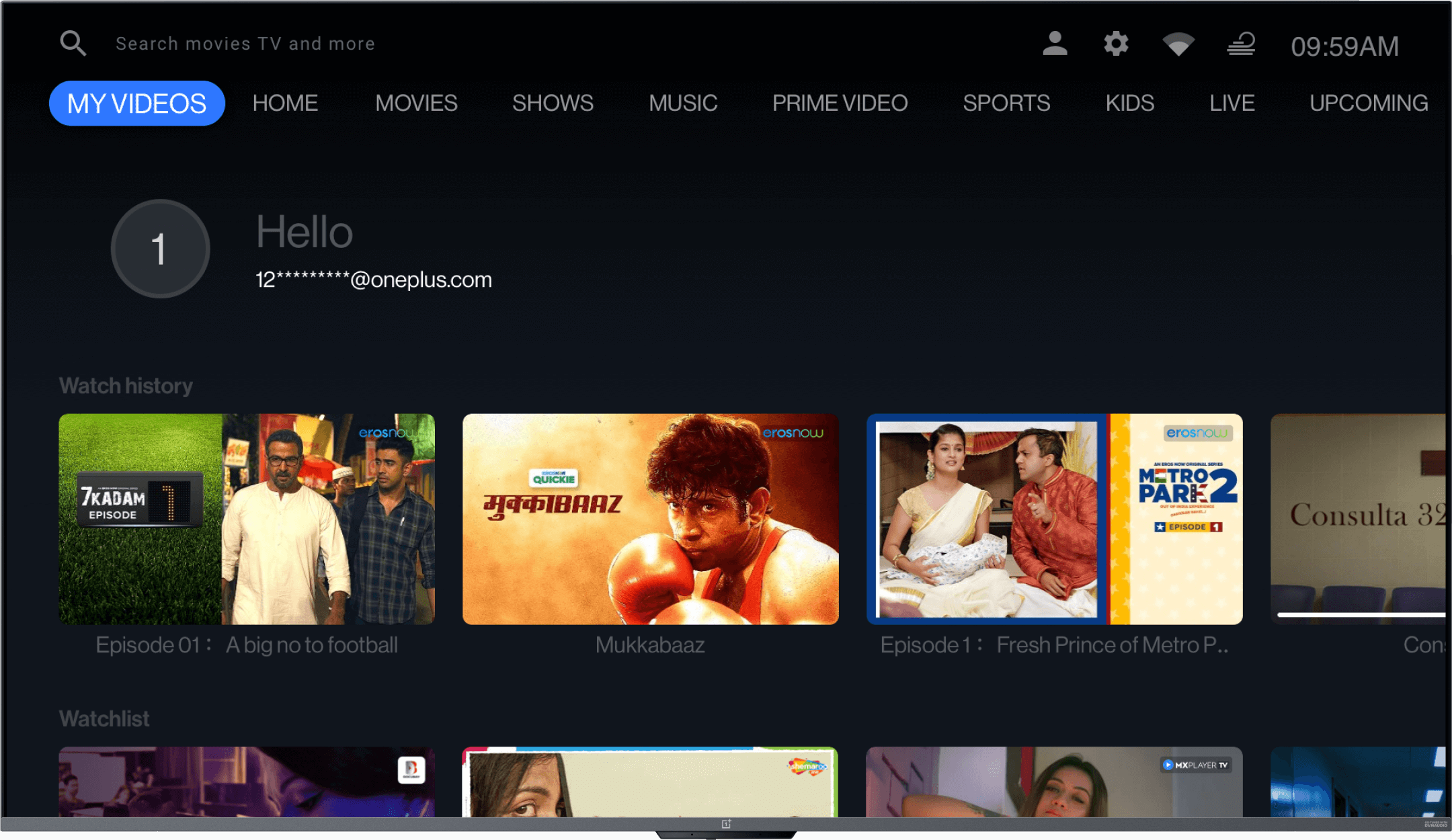Image resolution: width=1452 pixels, height=840 pixels.
Task: Click the 09:59AM clock
Action: point(1345,46)
